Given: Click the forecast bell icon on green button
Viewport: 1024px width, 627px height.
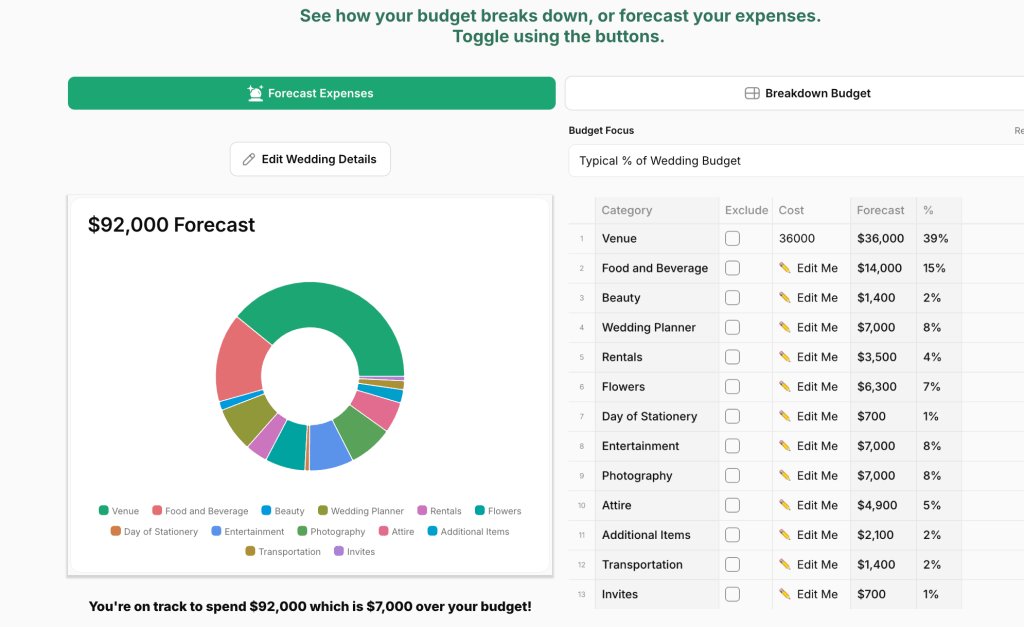Looking at the screenshot, I should tap(256, 93).
